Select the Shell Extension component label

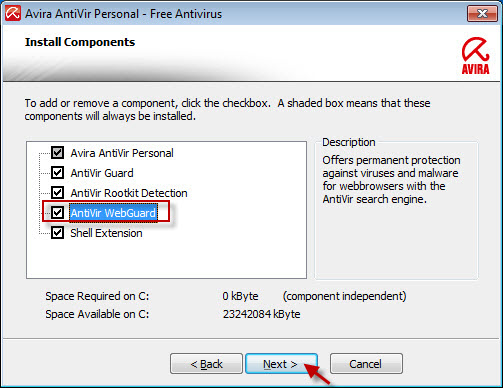pos(106,233)
